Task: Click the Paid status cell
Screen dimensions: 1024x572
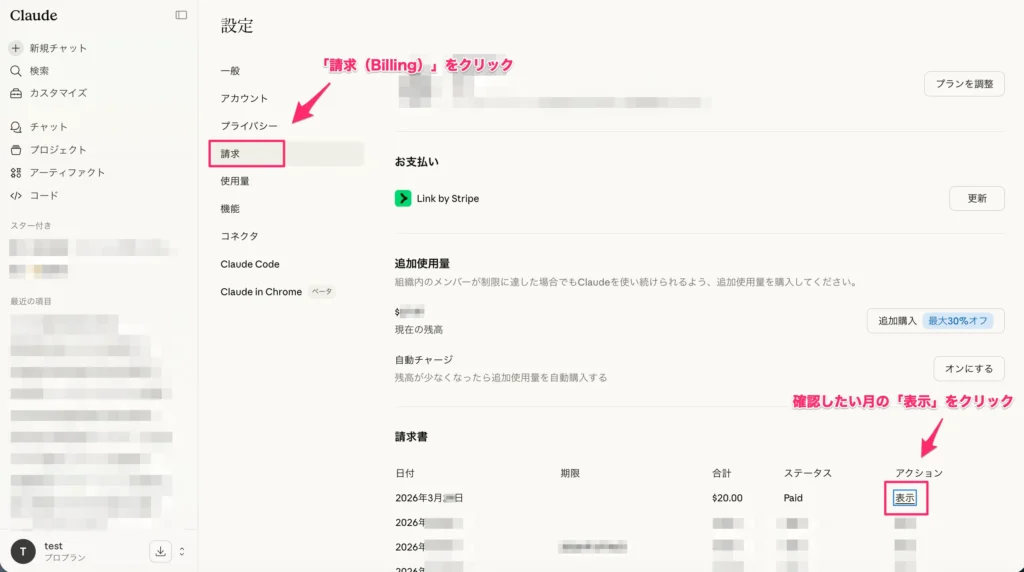Action: (793, 498)
